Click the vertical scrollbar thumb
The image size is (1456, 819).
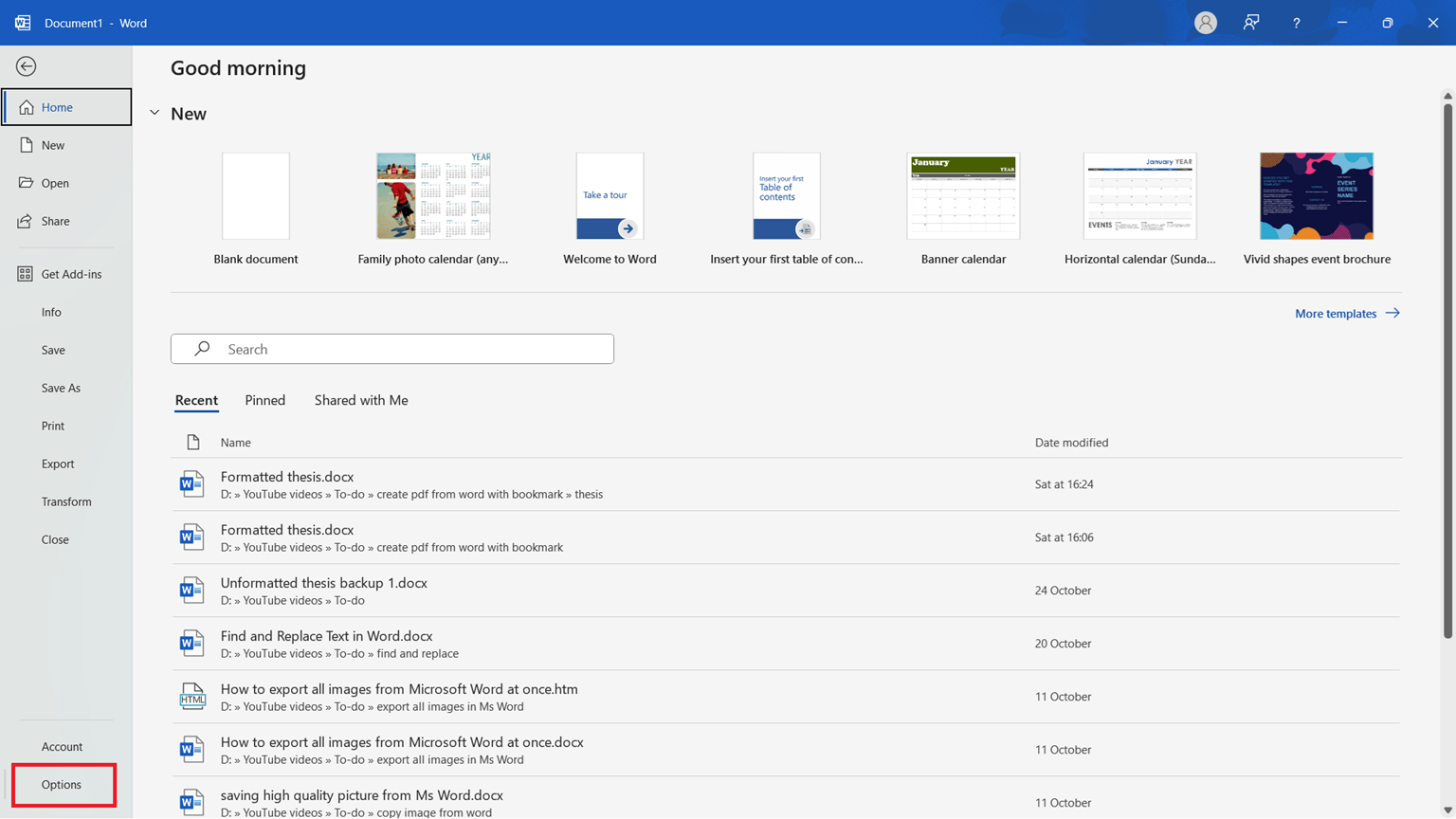coord(1447,370)
